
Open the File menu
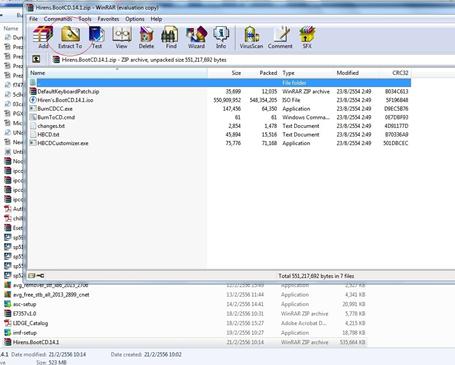point(34,19)
